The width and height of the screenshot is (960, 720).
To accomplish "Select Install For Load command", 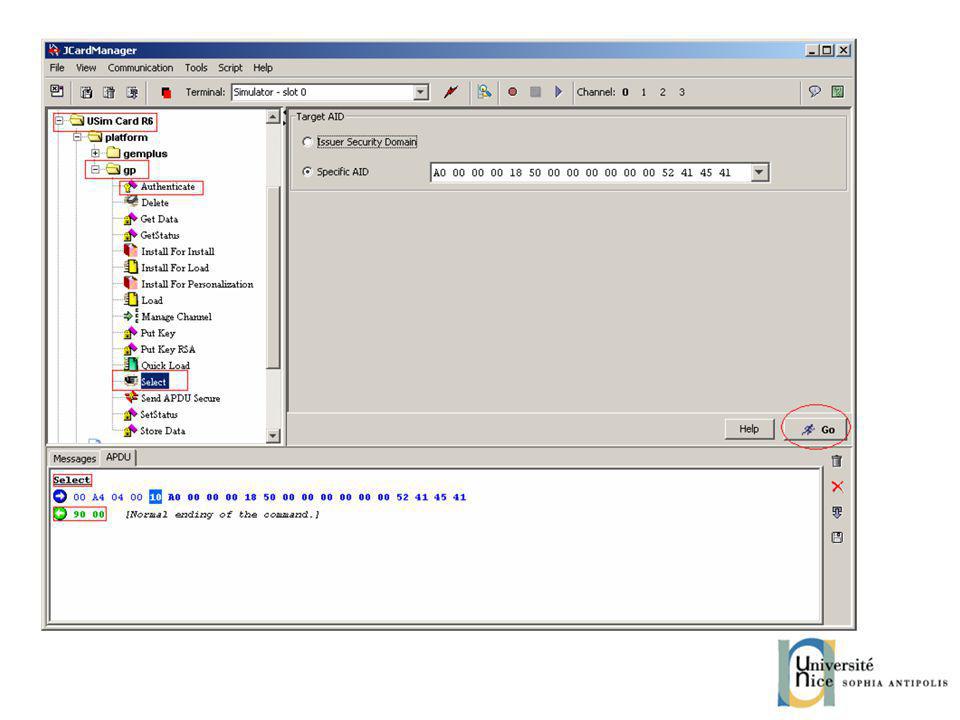I will [175, 268].
